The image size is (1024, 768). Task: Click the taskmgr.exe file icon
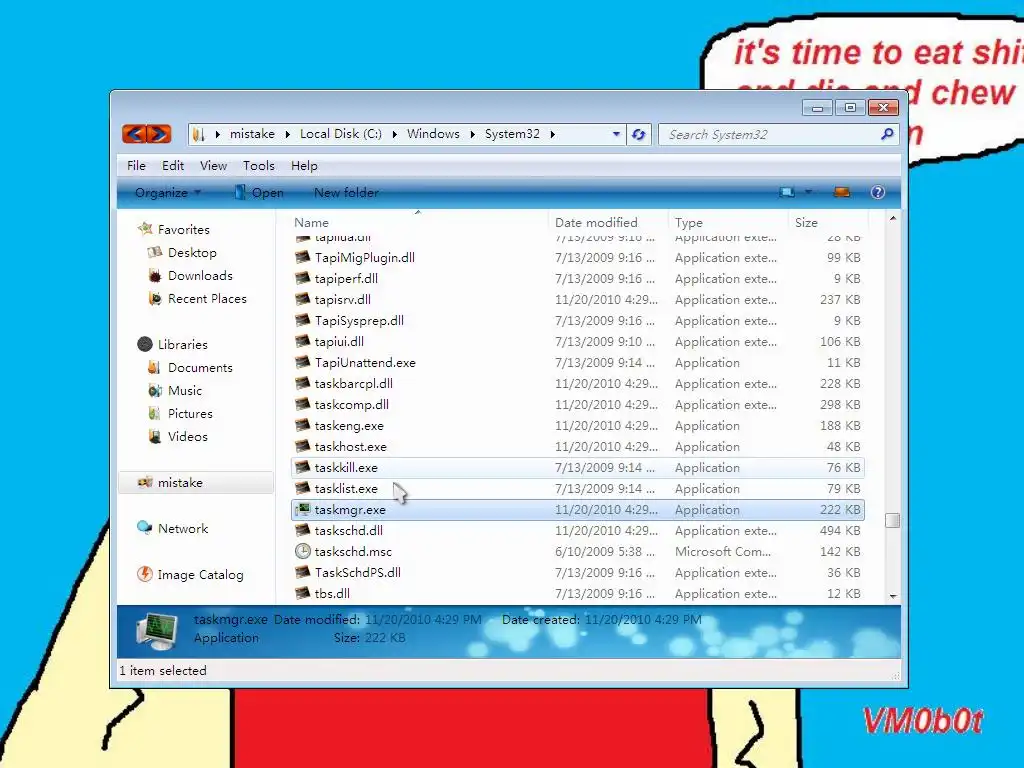(x=302, y=509)
